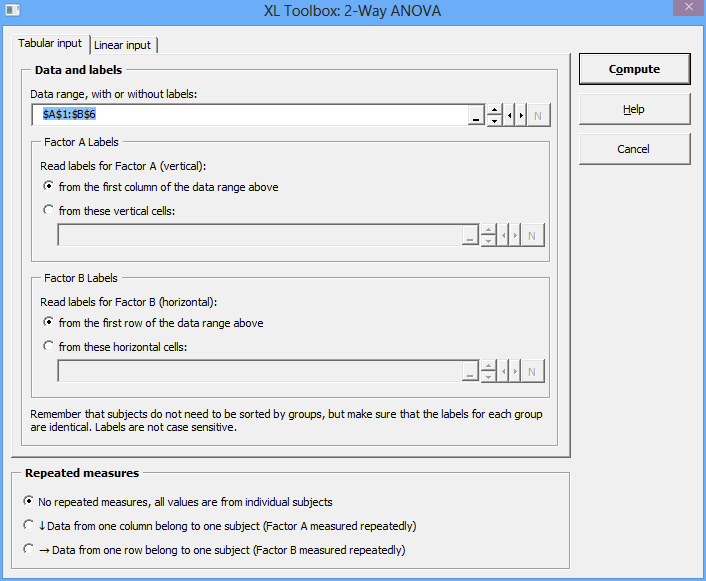Click down arrow of data range spinner
This screenshot has width=706, height=581.
pyautogui.click(x=494, y=121)
